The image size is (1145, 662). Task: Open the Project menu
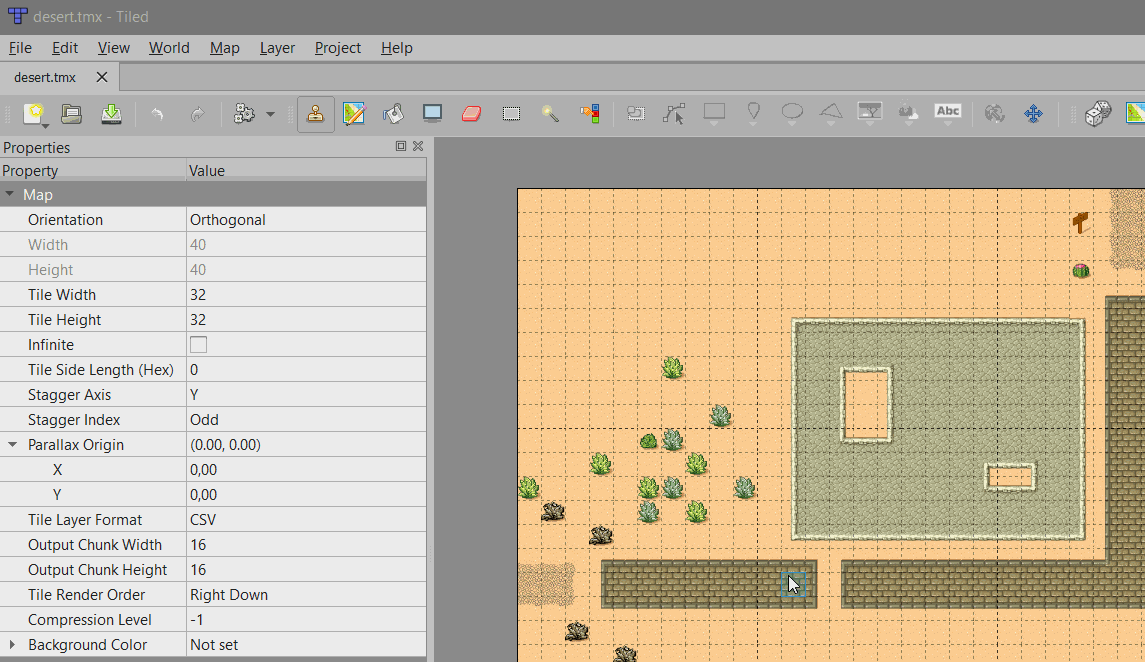338,47
